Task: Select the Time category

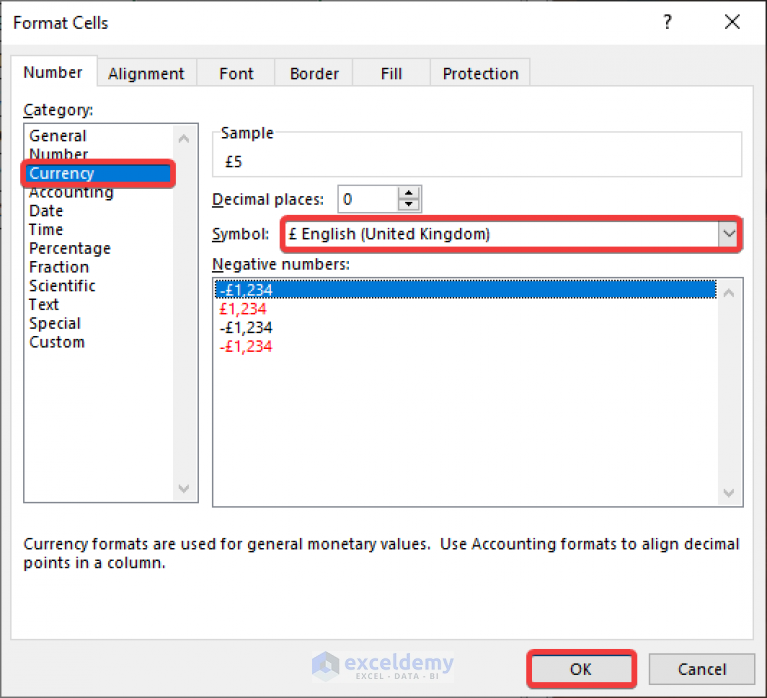Action: click(x=100, y=229)
